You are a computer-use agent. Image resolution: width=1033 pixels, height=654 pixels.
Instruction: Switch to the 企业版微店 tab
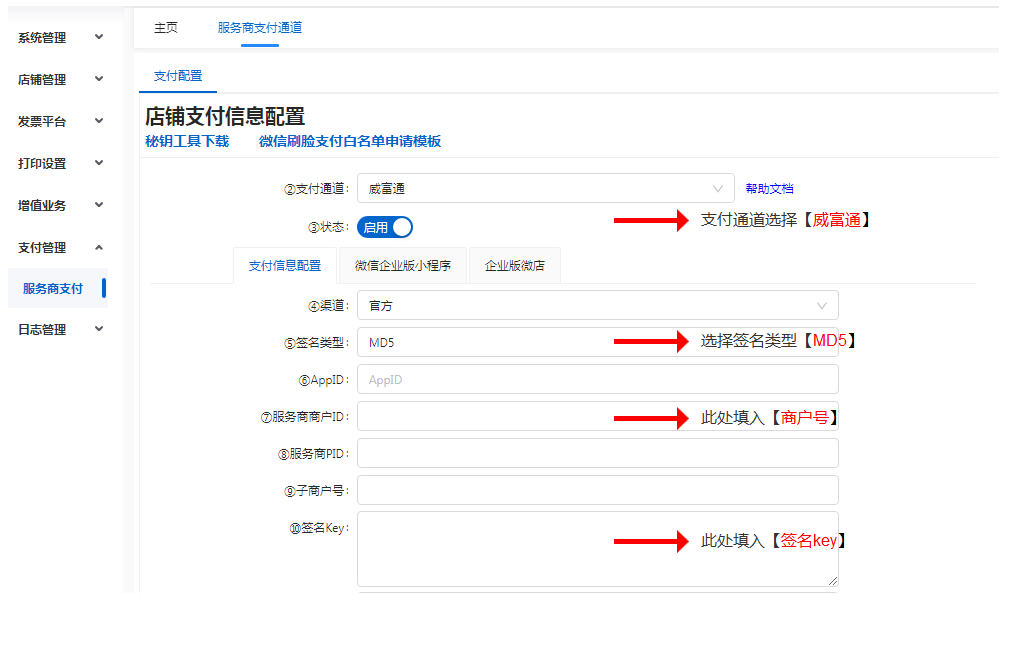point(514,266)
